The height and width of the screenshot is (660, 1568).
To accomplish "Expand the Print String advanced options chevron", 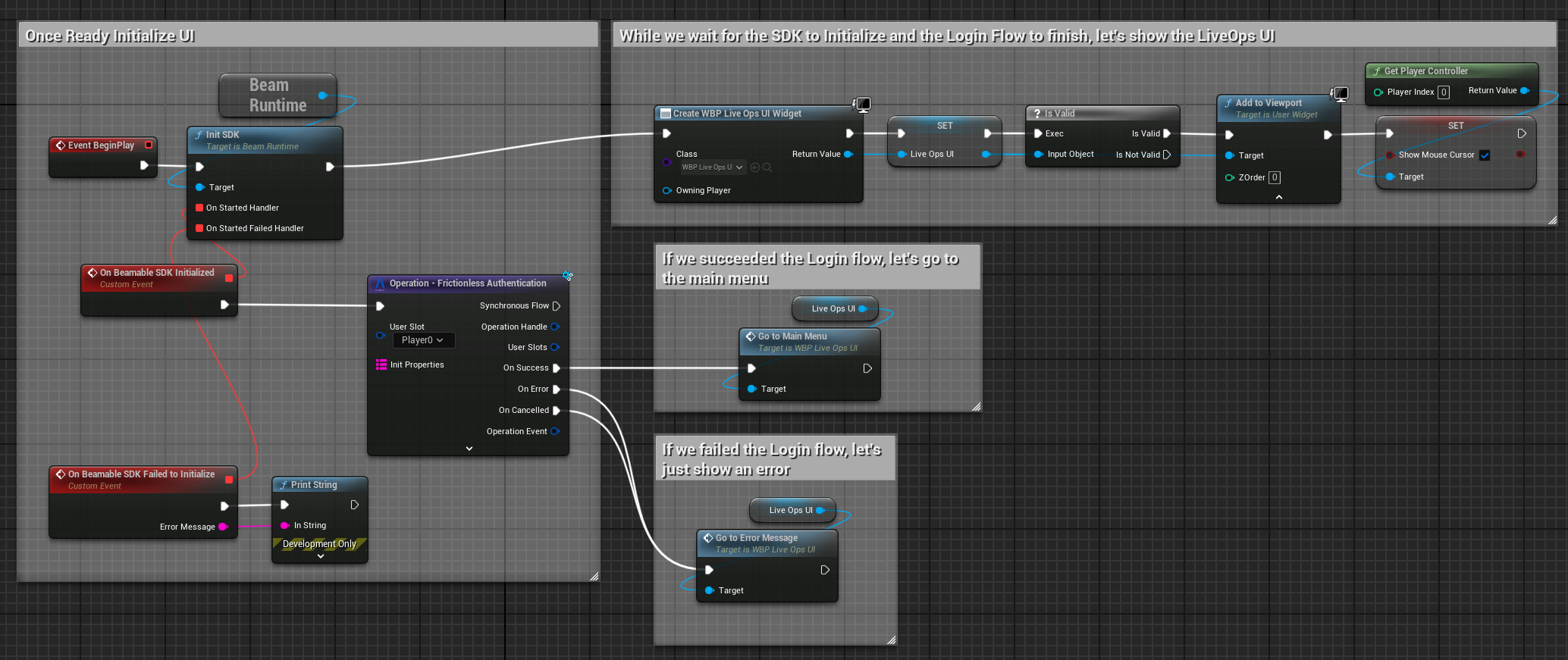I will (x=320, y=556).
